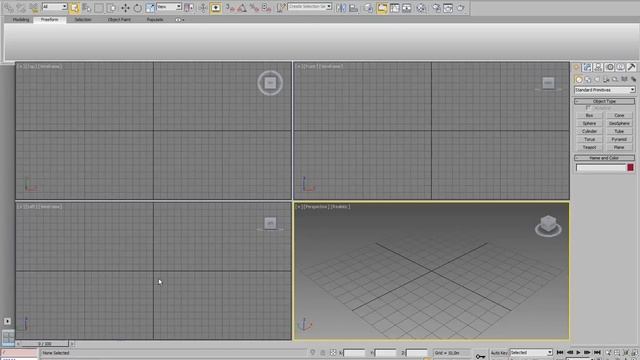
Task: Switch to Populate ribbon tab
Action: click(x=155, y=20)
